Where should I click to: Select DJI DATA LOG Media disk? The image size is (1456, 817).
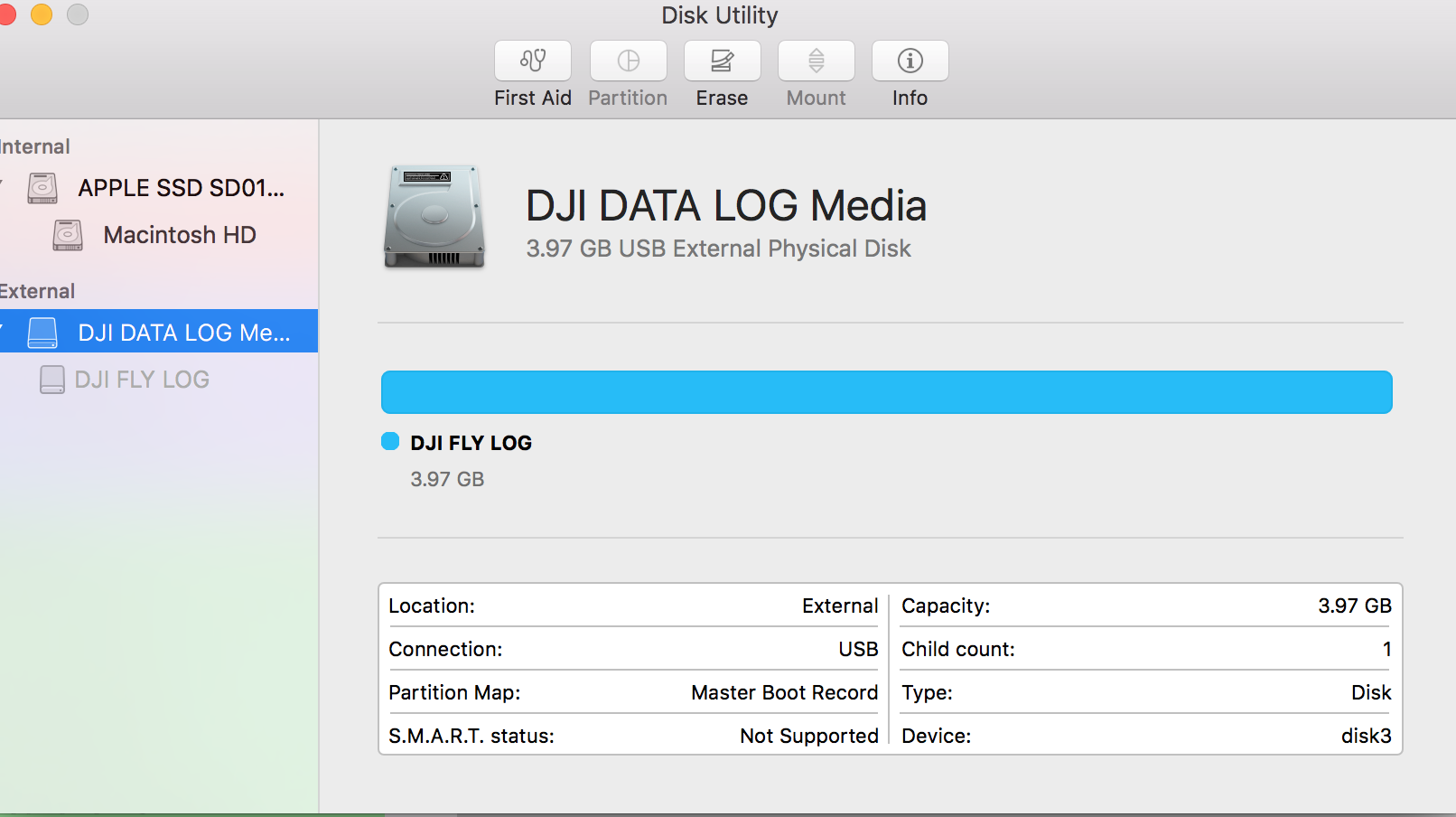tap(159, 331)
